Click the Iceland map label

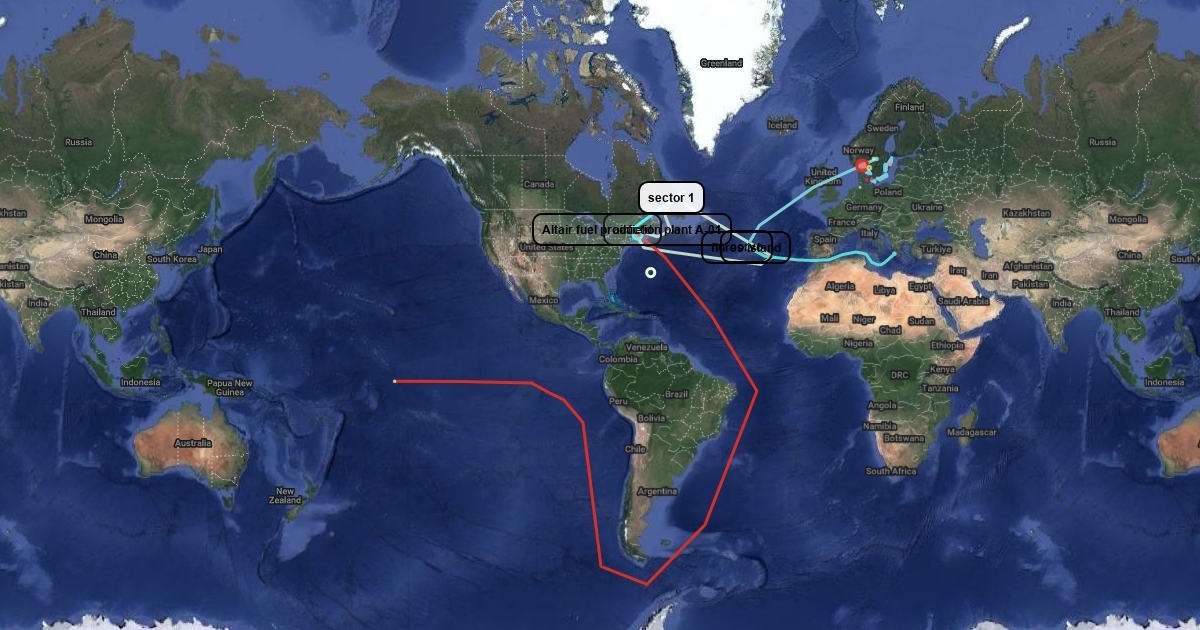click(x=782, y=125)
